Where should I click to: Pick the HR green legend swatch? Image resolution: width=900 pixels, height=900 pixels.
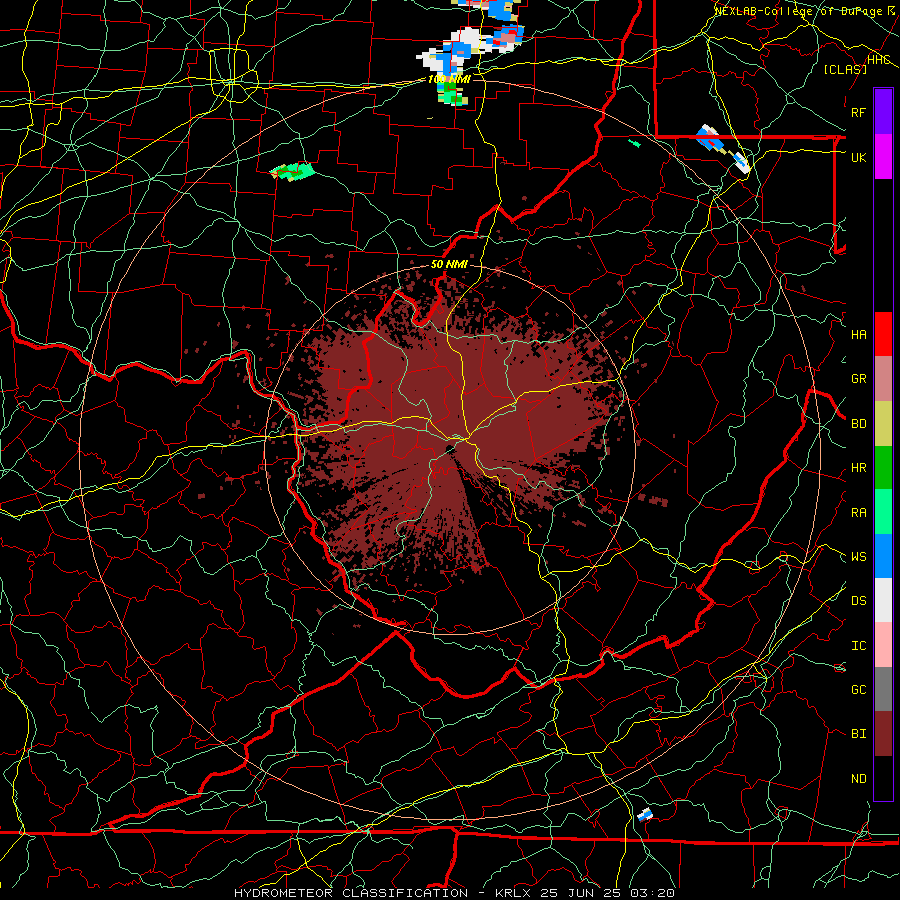click(x=883, y=467)
